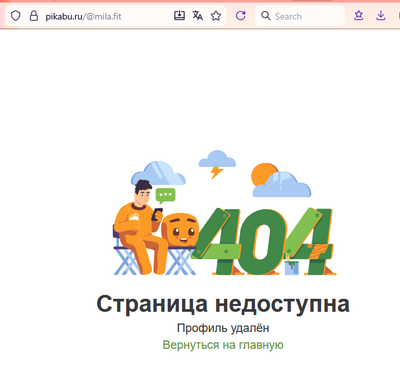This screenshot has width=400, height=367.
Task: Open the downloads arrow icon
Action: pos(381,15)
